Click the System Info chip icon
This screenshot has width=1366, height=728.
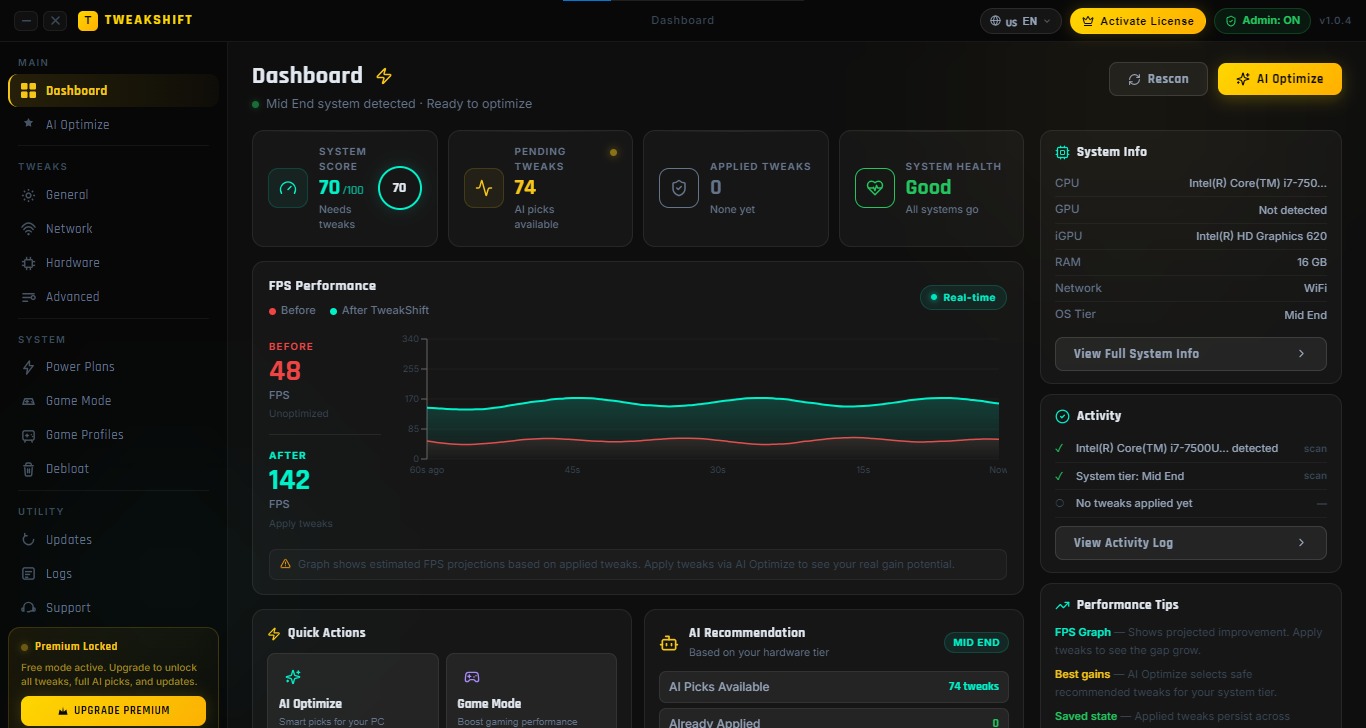(1063, 152)
